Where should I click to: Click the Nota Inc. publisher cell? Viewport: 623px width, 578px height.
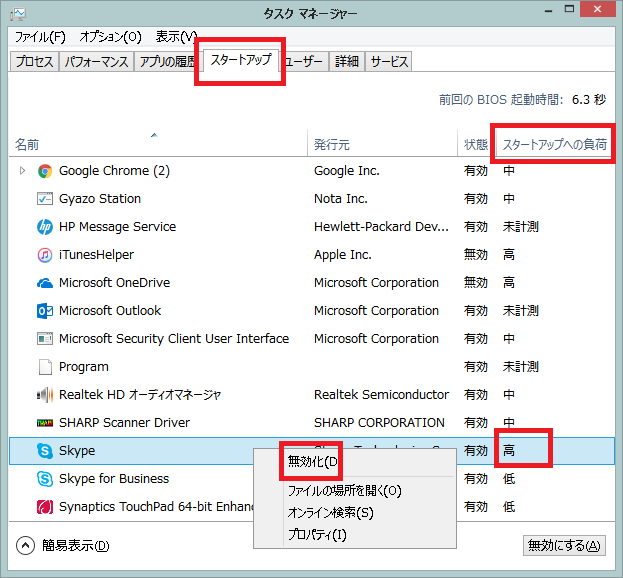click(341, 199)
